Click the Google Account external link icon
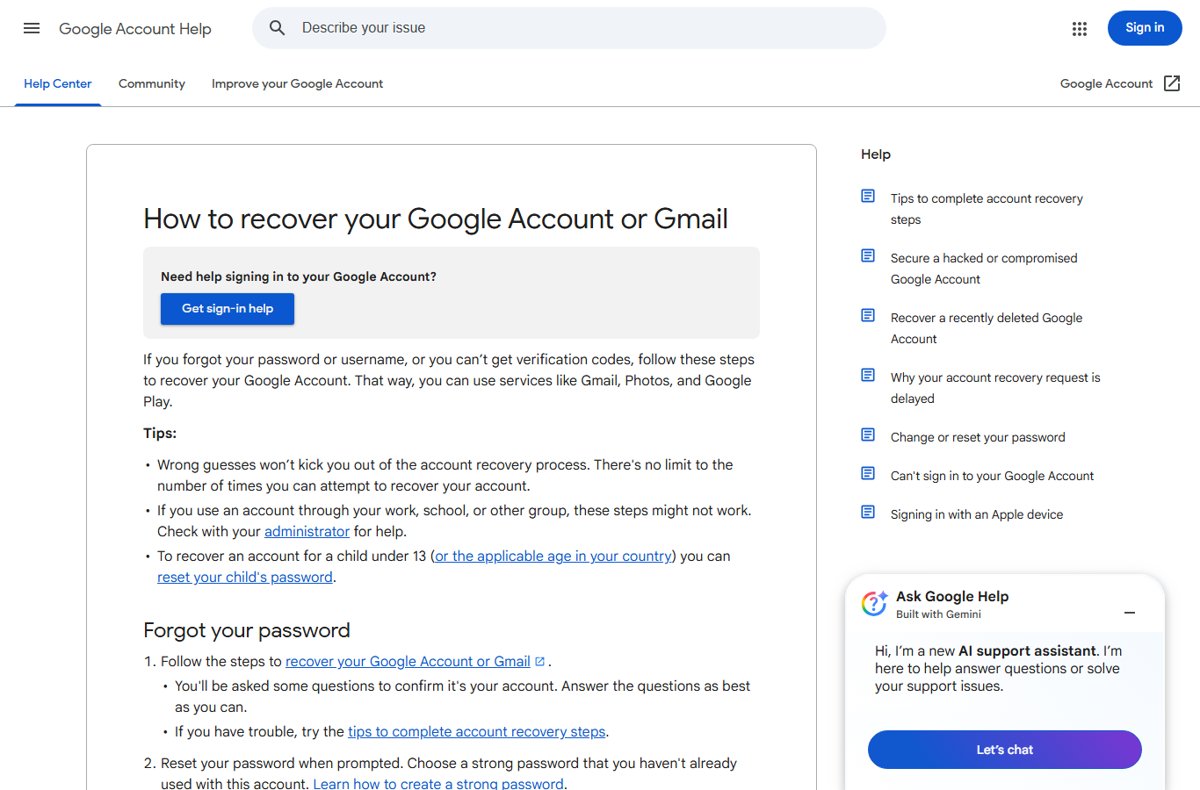Viewport: 1200px width, 790px height. (1172, 84)
